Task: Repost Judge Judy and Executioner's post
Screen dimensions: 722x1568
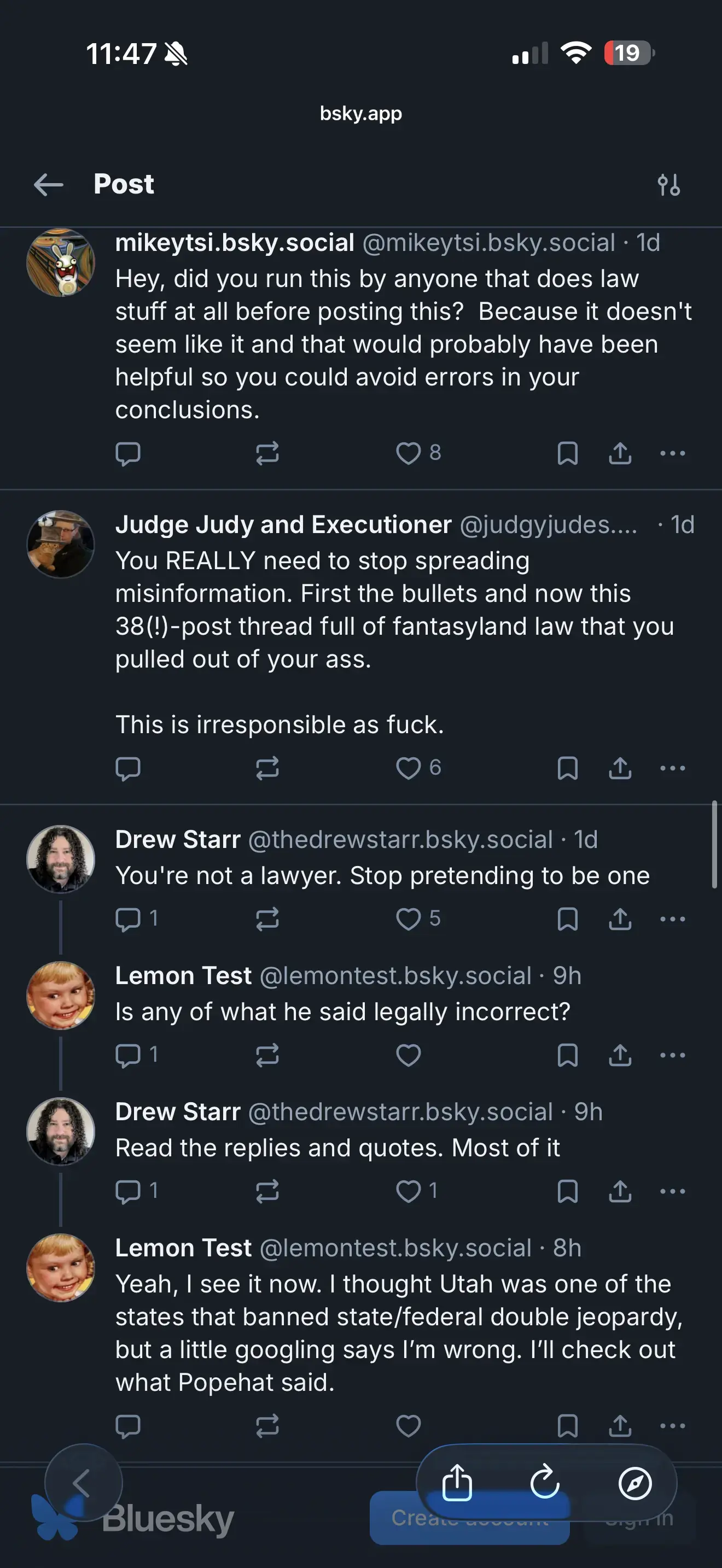Action: pyautogui.click(x=267, y=768)
